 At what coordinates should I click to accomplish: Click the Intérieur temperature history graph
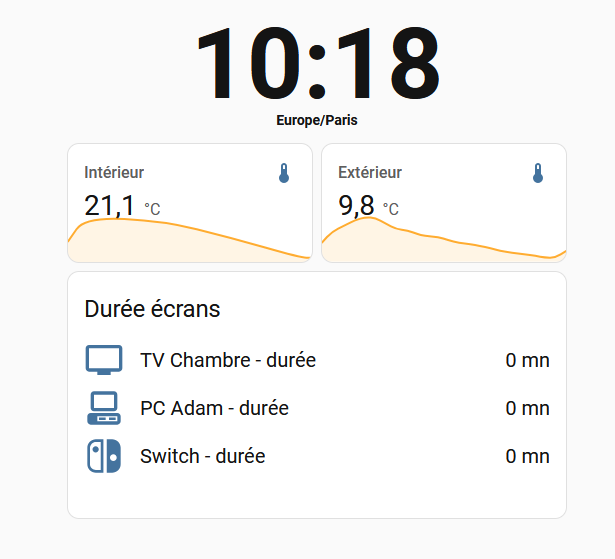(190, 242)
